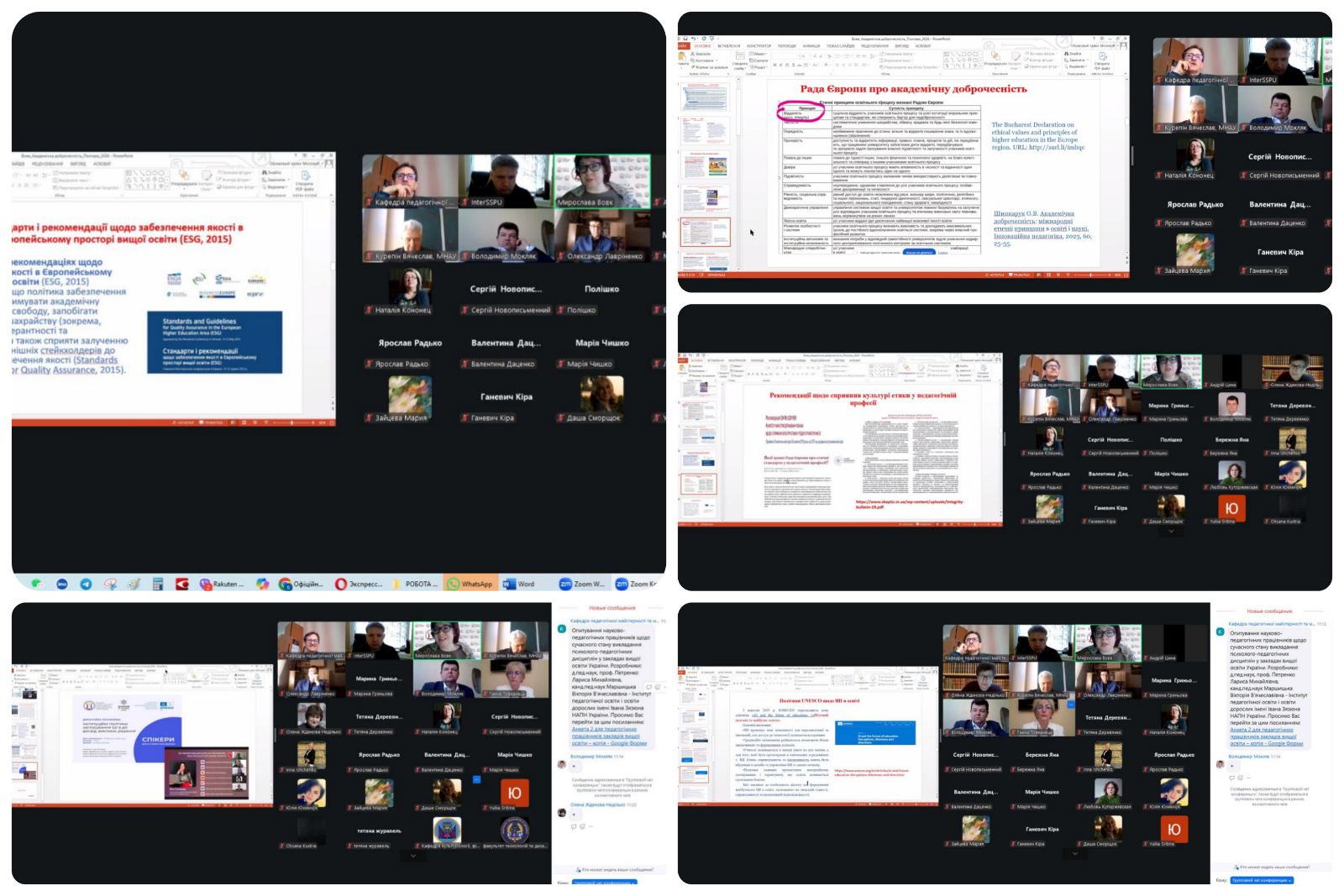Open the chat recipient dropdown in bottom-right panel

(1262, 880)
